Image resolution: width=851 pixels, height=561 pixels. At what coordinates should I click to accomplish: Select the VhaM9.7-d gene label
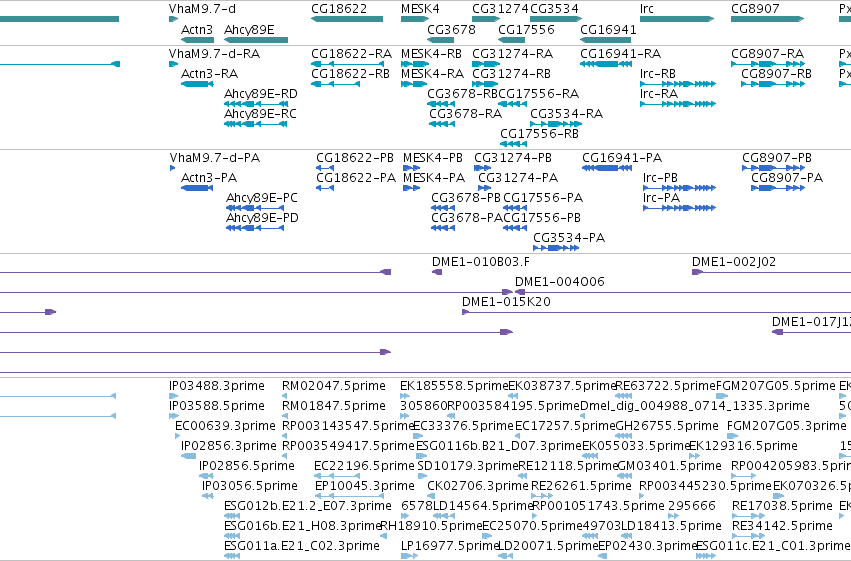(x=202, y=9)
